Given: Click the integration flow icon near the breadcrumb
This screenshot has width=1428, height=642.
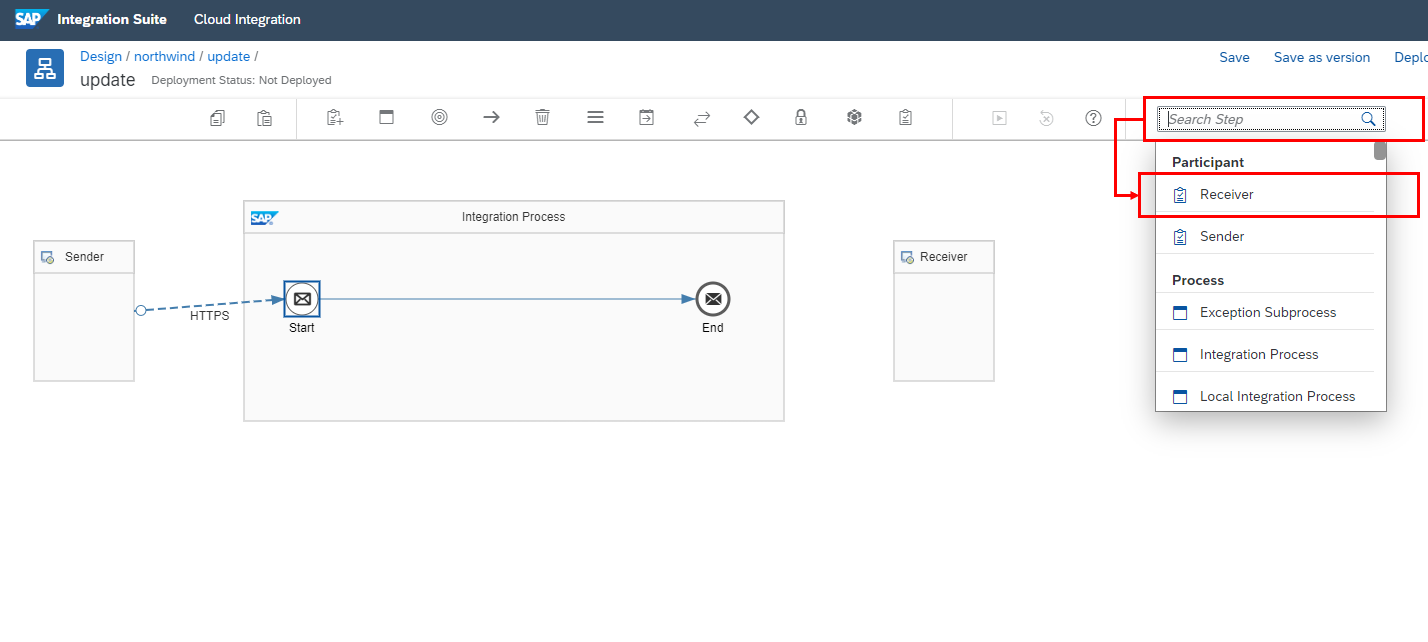Looking at the screenshot, I should [44, 68].
